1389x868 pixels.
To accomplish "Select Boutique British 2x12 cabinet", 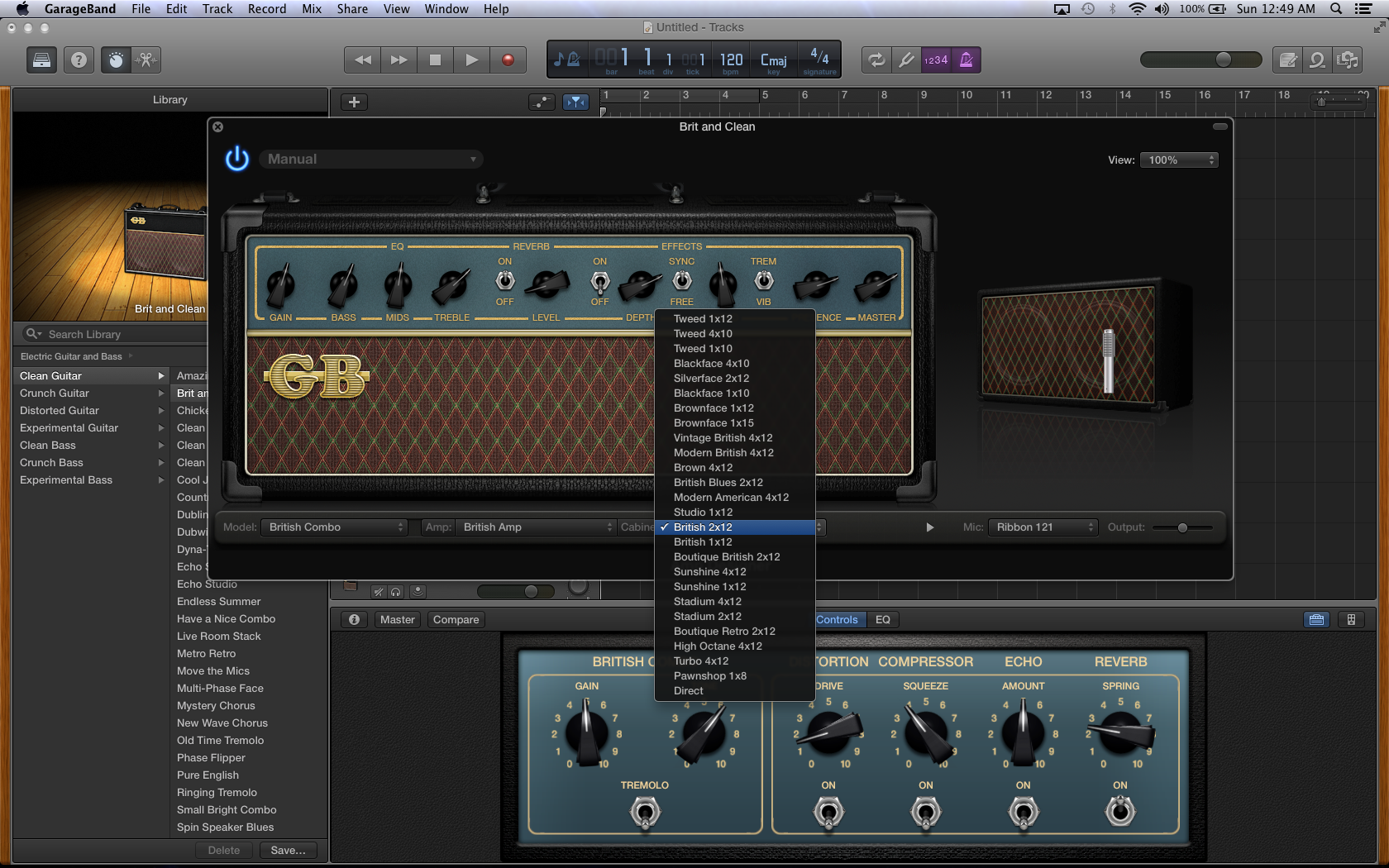I will (735, 556).
